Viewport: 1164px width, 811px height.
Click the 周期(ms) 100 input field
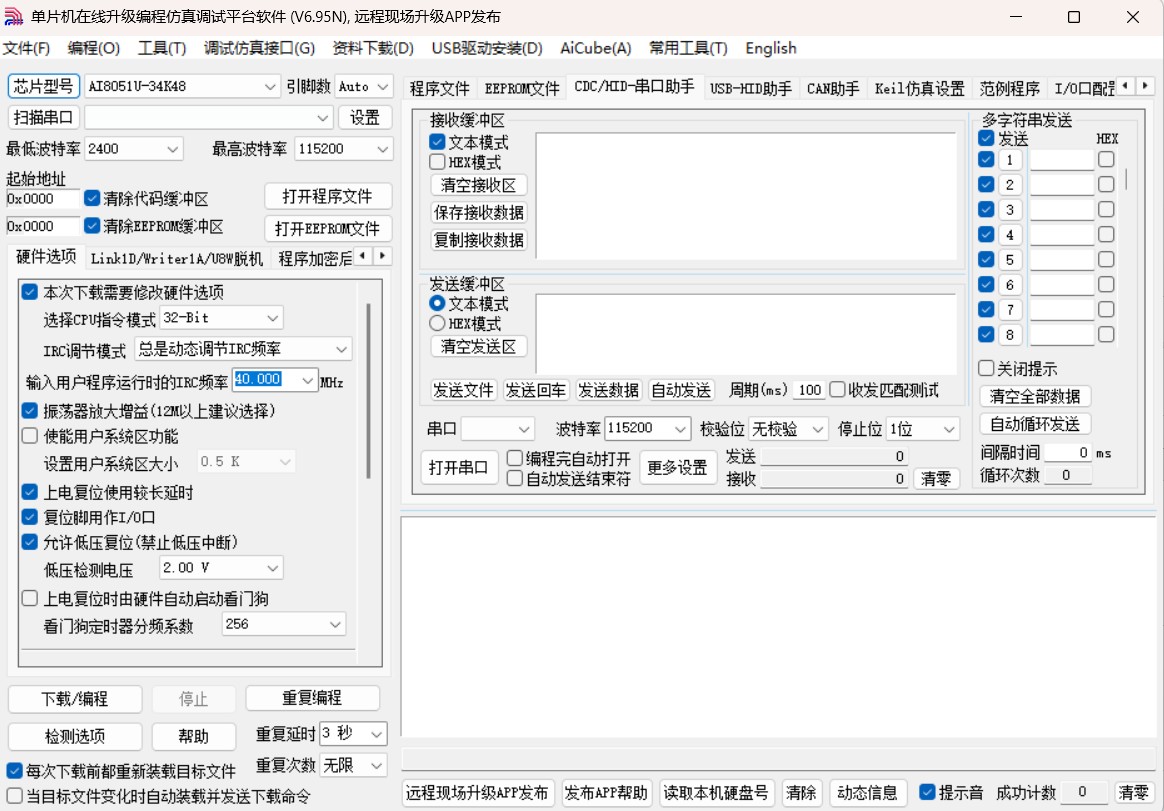click(x=809, y=390)
